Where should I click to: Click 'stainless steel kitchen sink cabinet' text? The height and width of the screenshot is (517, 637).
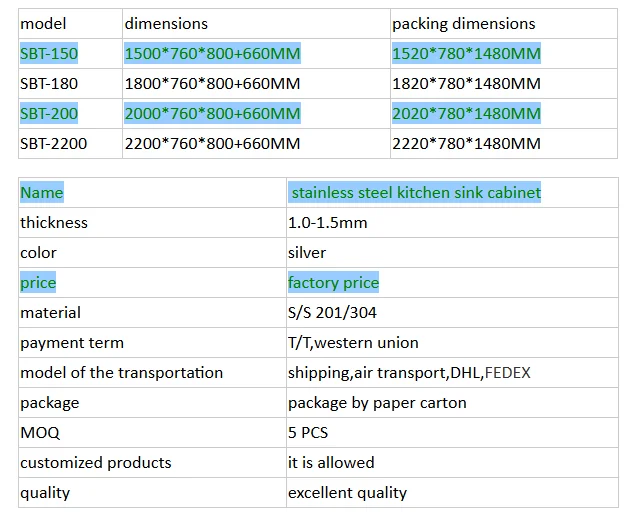416,193
